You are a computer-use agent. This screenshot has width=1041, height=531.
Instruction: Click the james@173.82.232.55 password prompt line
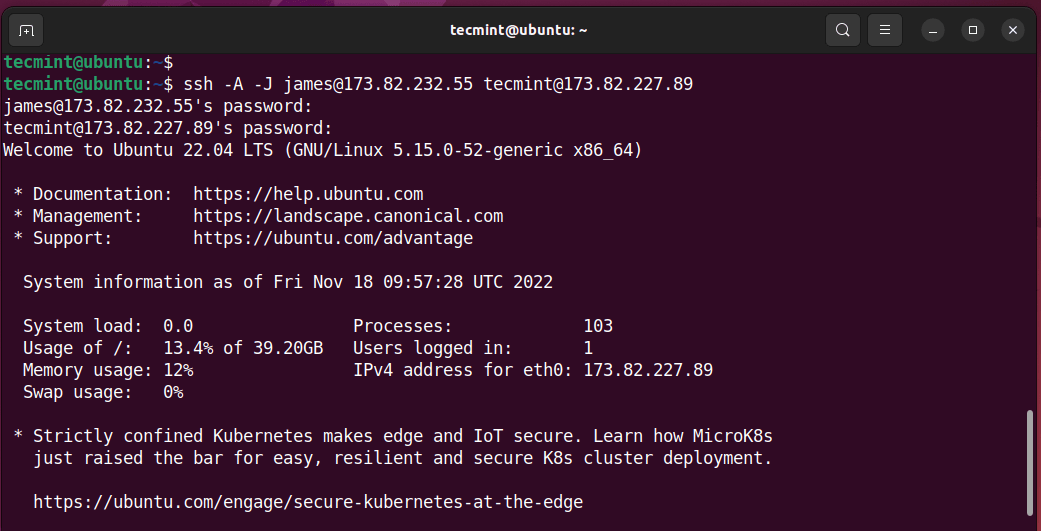click(158, 106)
